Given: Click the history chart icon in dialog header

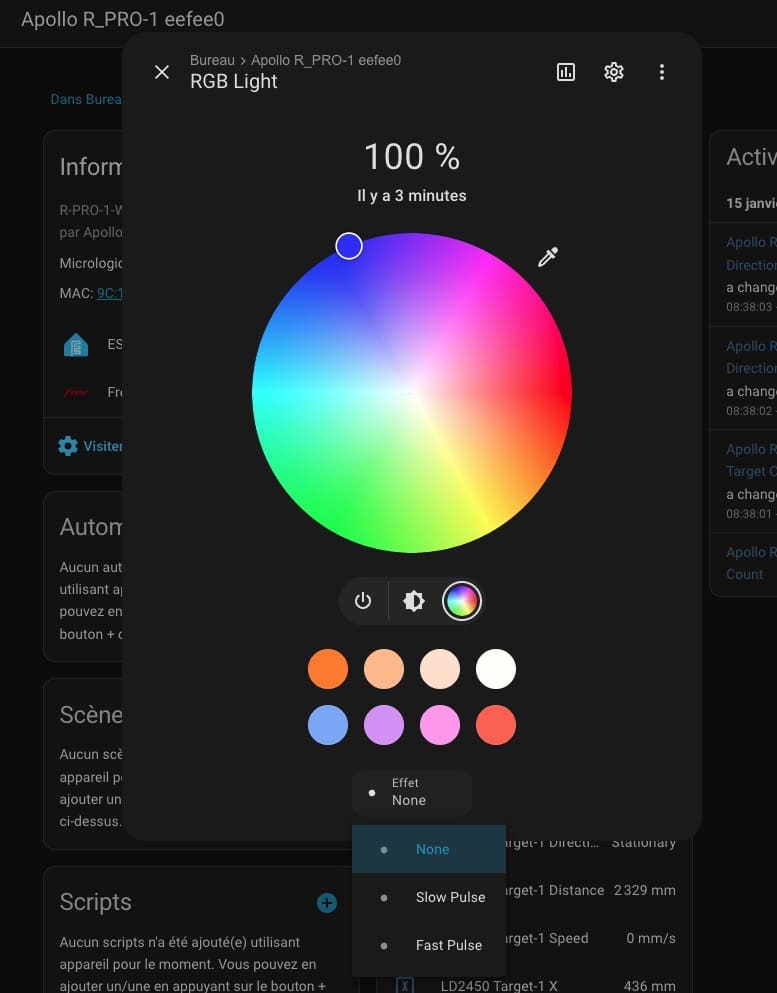Looking at the screenshot, I should click(x=566, y=72).
